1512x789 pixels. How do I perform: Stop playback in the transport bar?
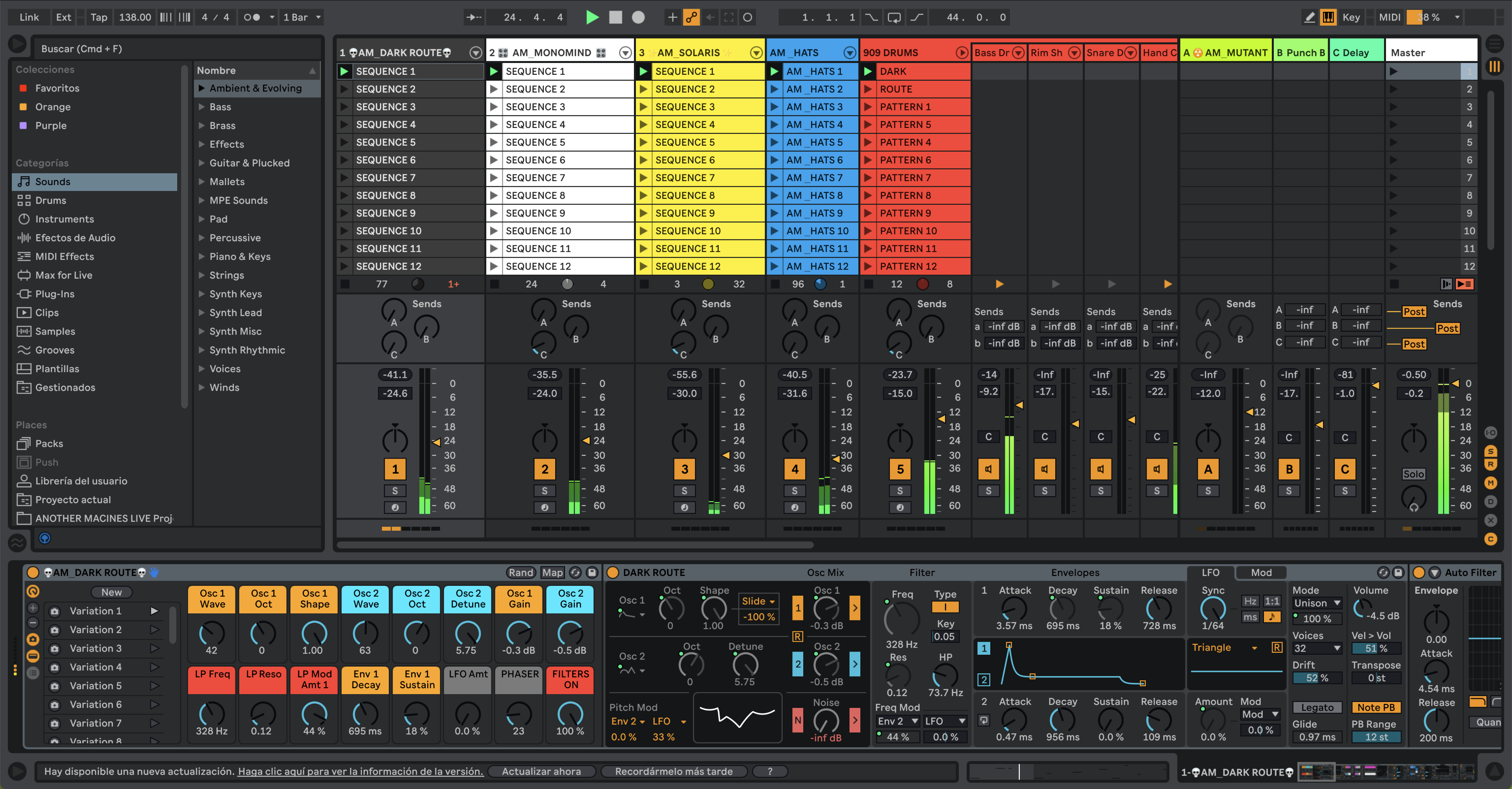[x=615, y=18]
